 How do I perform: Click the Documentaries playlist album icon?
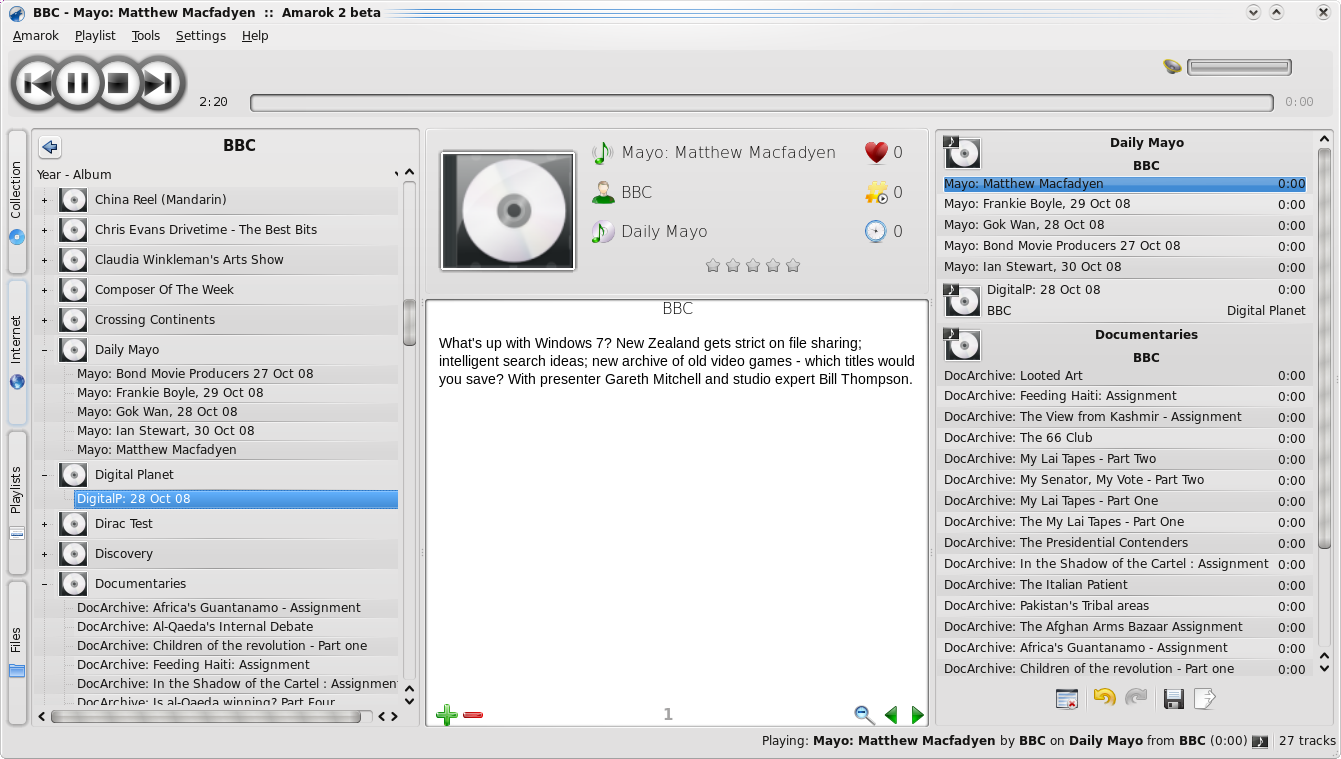[962, 345]
